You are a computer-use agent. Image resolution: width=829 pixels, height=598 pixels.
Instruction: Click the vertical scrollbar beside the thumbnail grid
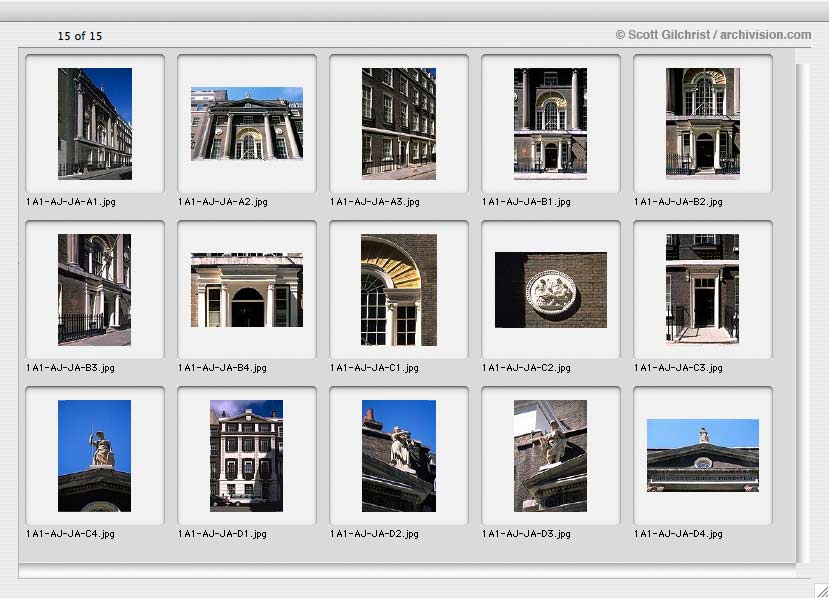point(803,314)
